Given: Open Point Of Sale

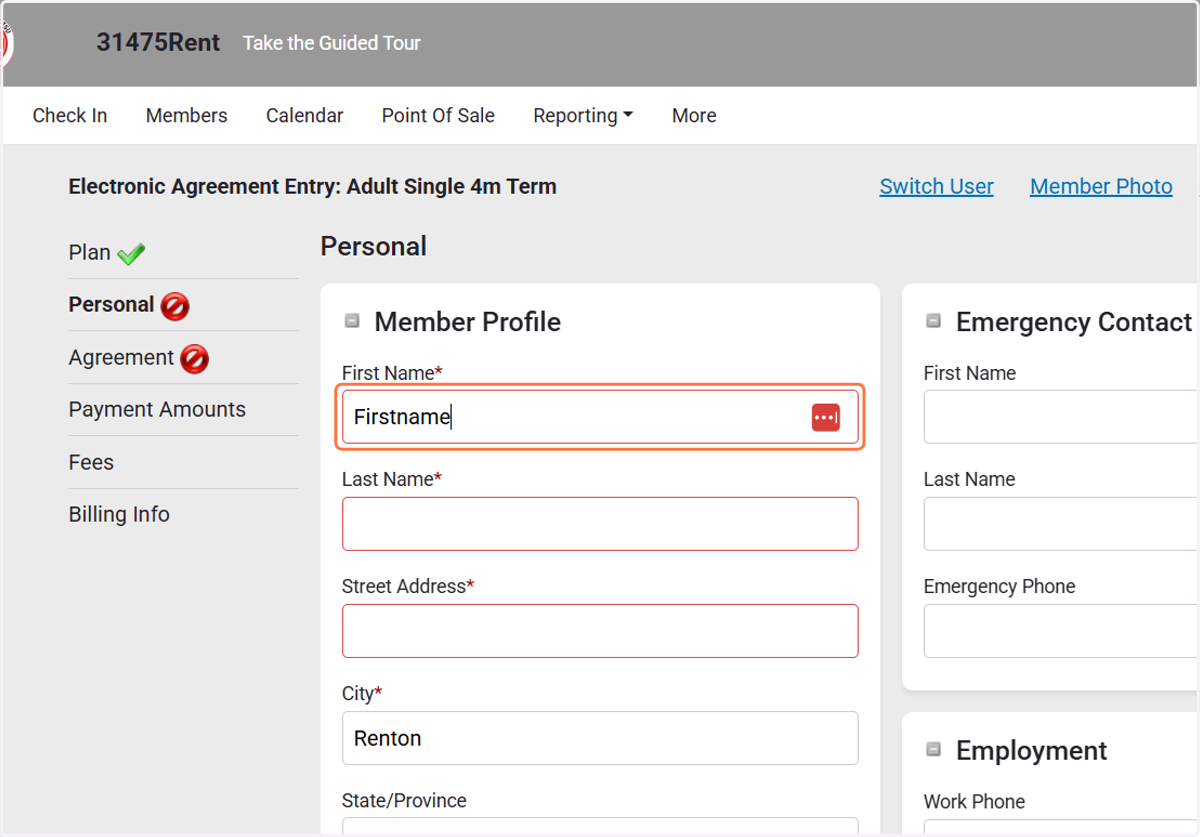Looking at the screenshot, I should 438,116.
